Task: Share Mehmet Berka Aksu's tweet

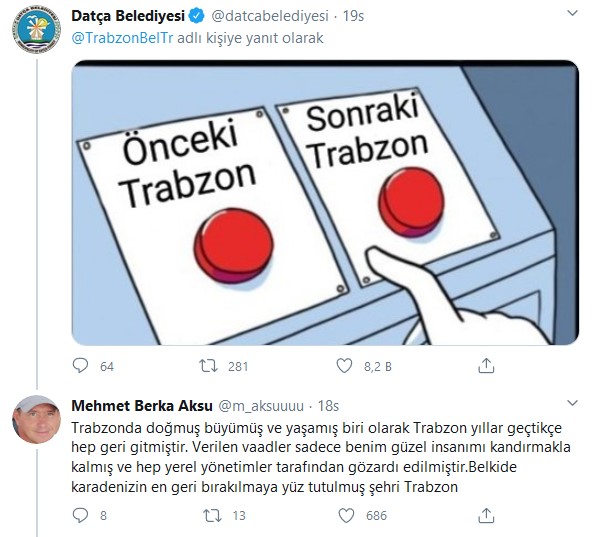Action: pyautogui.click(x=486, y=515)
